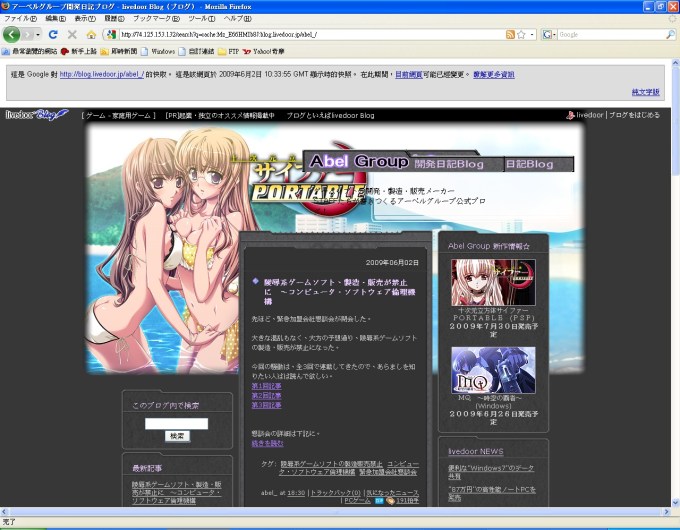Screen dimensions: 680x530
Task: Open the ツール (Tools) menu
Action: point(202,19)
